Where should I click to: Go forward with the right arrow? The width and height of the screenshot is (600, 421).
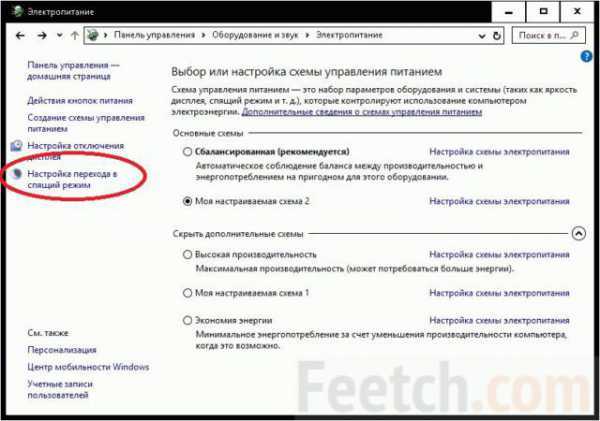point(42,36)
